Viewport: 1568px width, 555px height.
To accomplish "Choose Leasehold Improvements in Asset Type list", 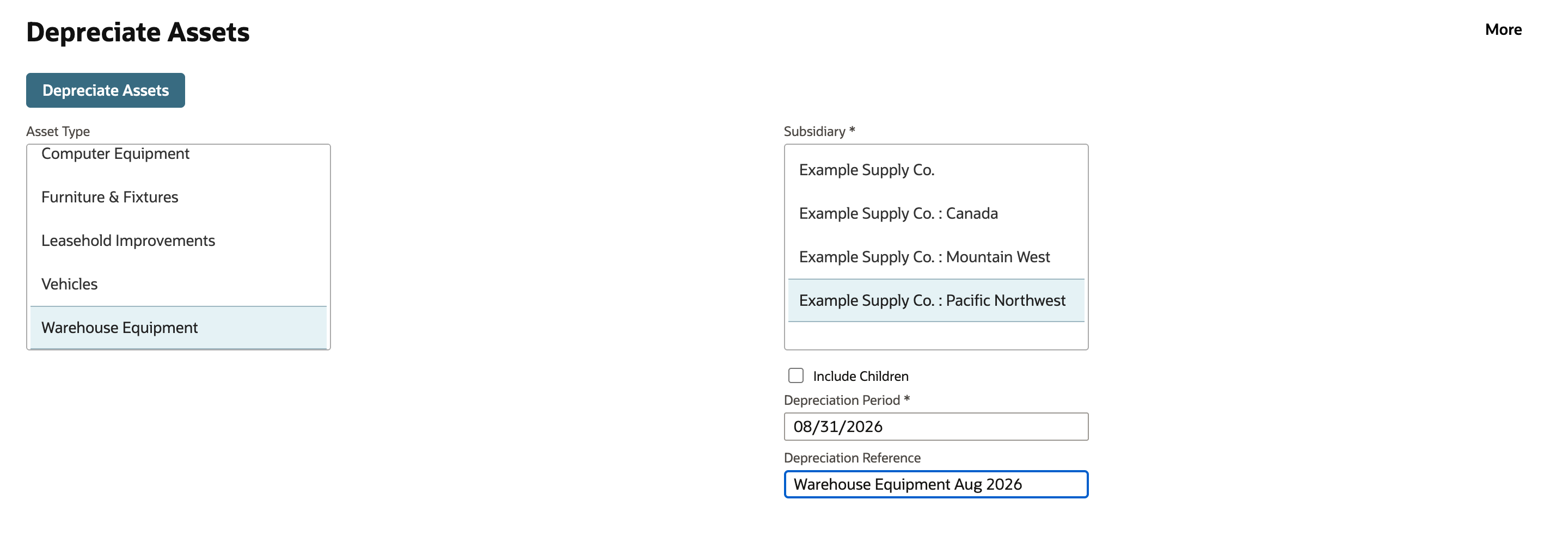I will pos(179,240).
